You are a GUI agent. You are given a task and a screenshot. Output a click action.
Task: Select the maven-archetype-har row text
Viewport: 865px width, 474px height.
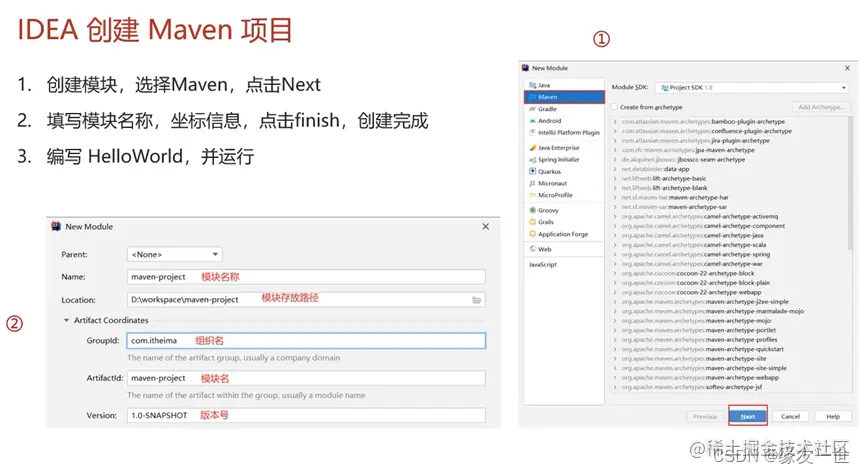point(675,197)
